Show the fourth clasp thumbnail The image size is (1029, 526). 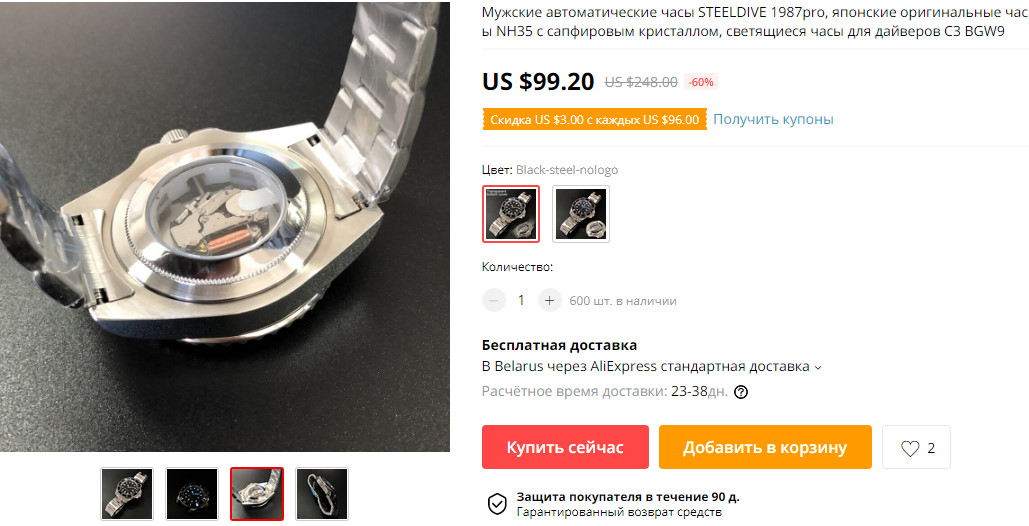tap(322, 494)
